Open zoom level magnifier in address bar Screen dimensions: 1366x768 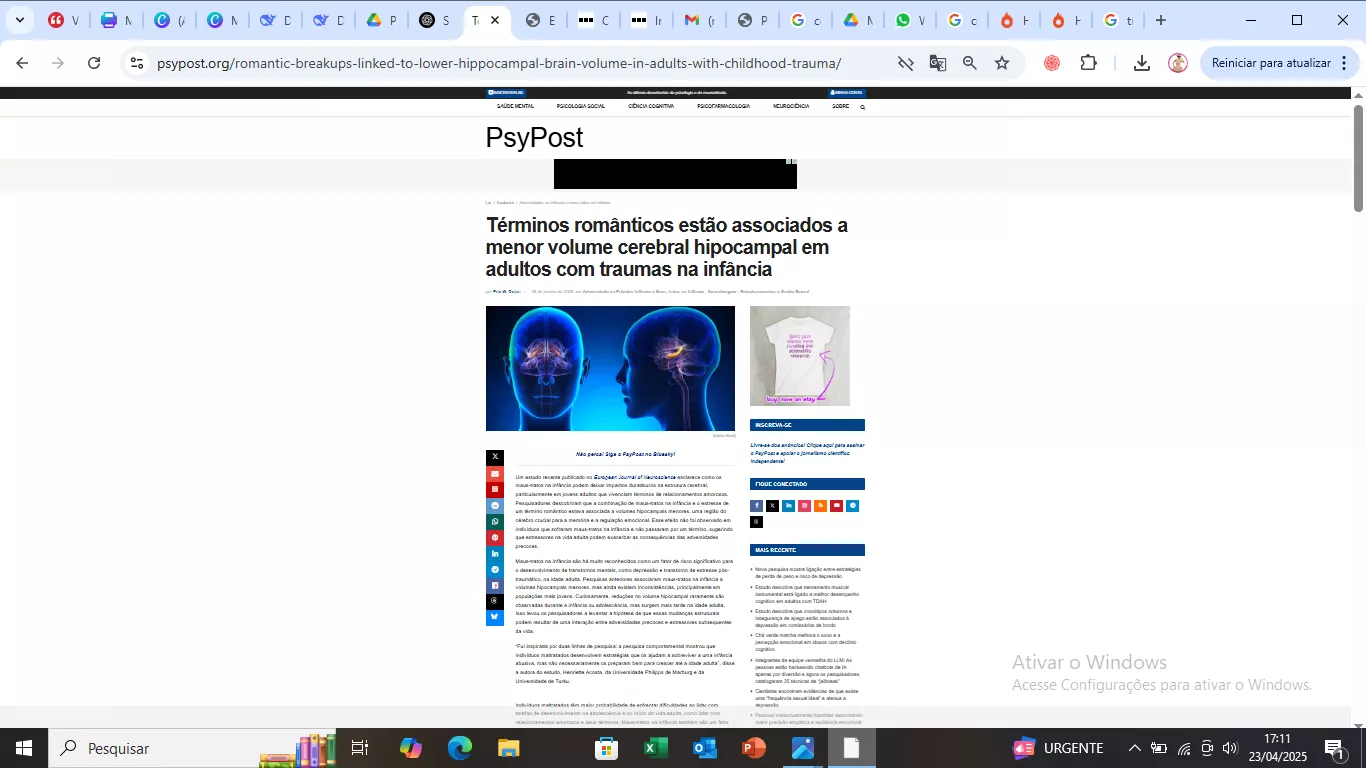[969, 63]
